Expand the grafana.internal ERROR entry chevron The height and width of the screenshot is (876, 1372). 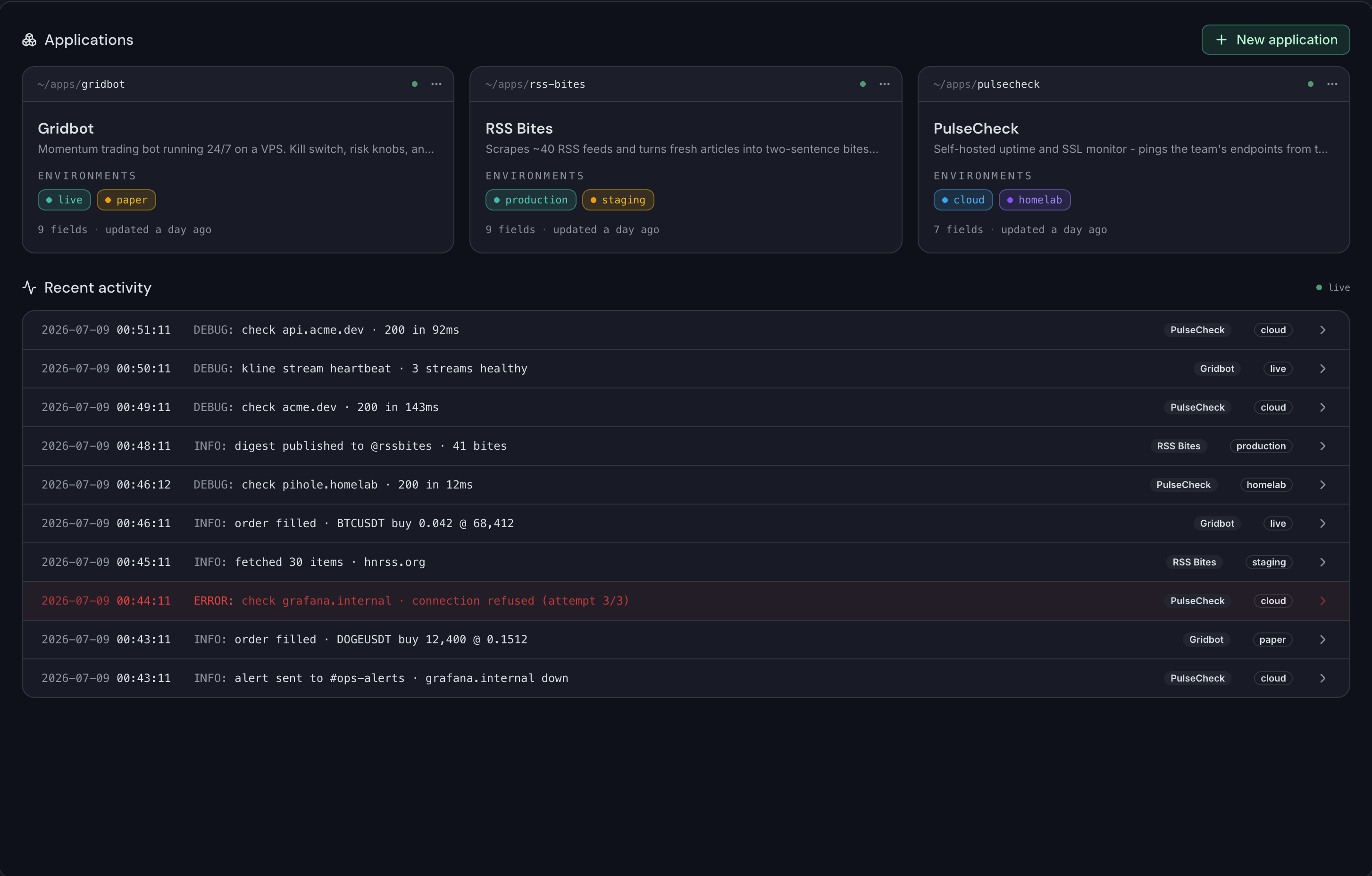[1323, 601]
